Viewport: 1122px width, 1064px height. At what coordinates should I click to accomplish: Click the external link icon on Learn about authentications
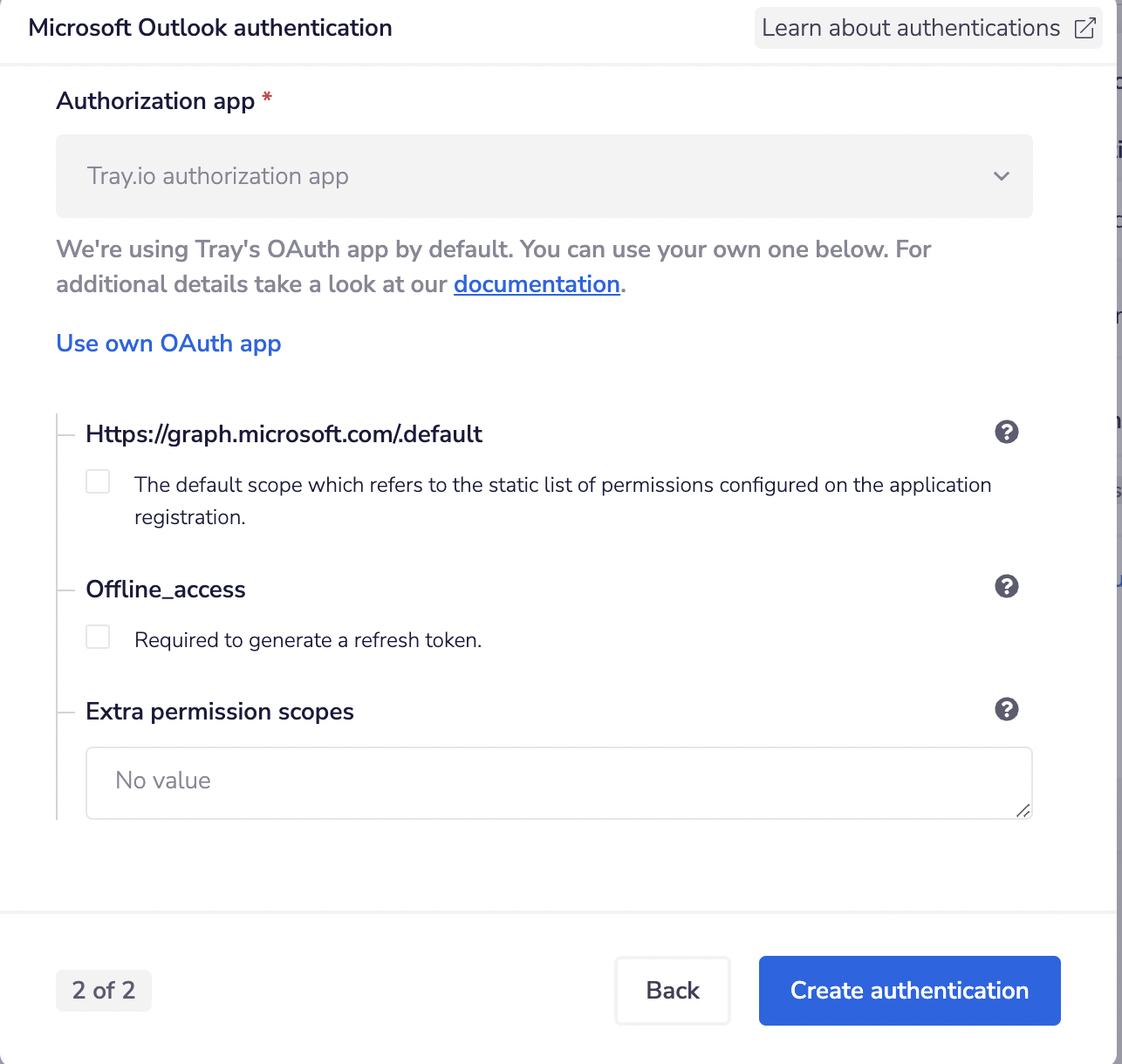point(1084,28)
